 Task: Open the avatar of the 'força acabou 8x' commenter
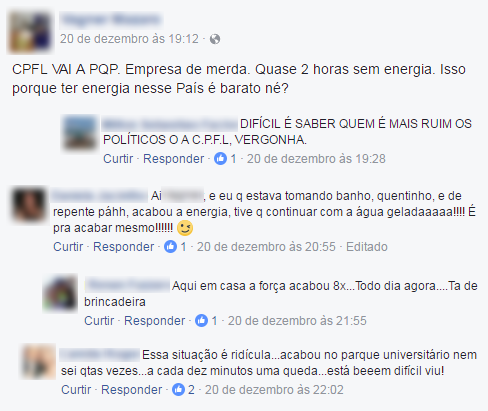[60, 293]
